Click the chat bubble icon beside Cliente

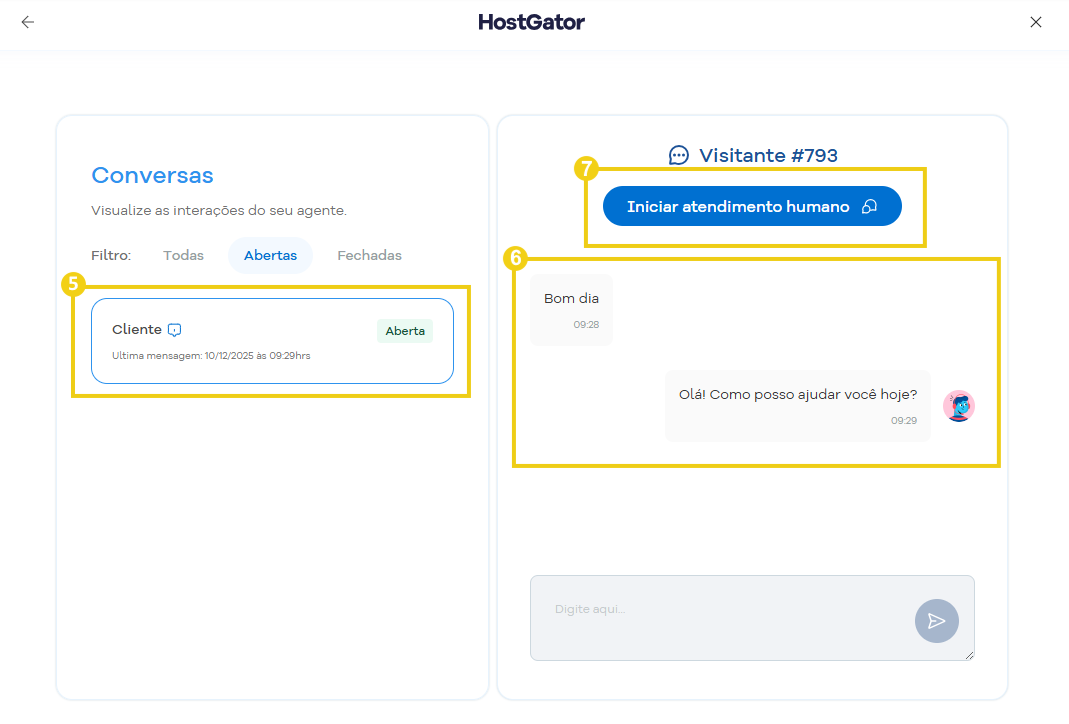pos(175,330)
